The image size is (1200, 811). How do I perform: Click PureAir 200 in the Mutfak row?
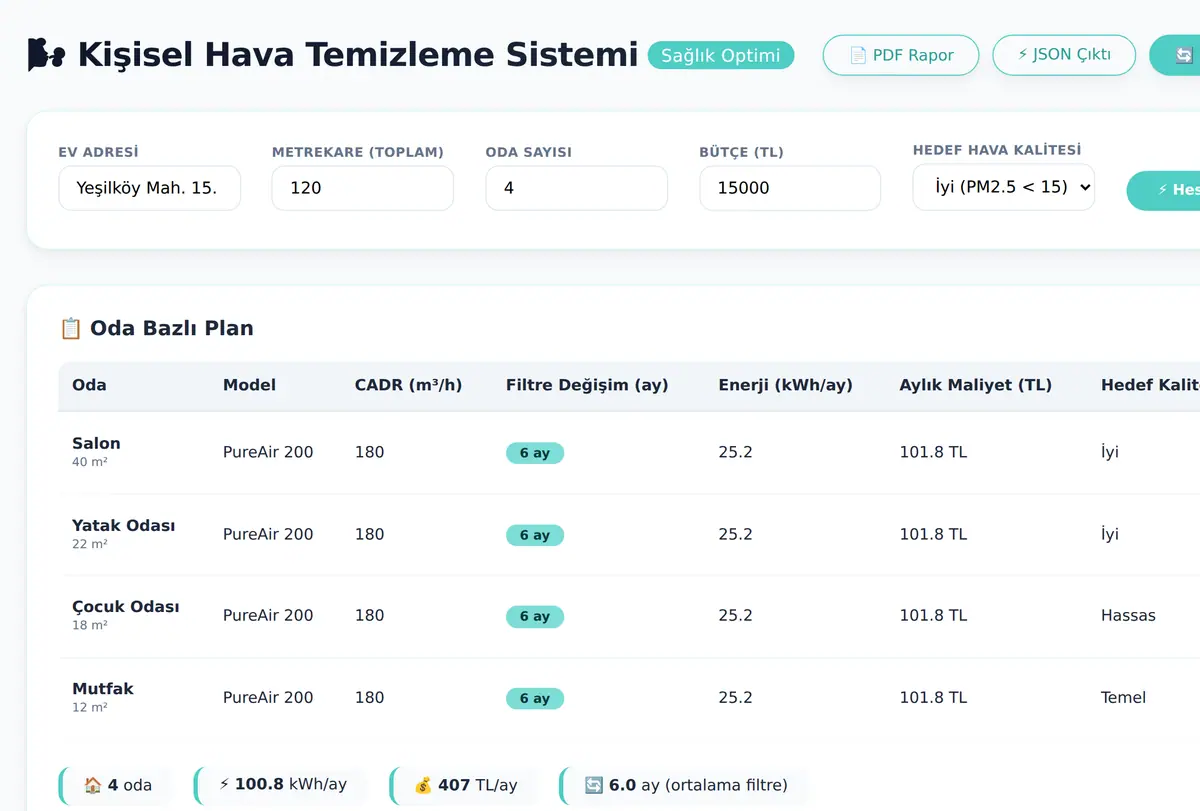[x=268, y=697]
